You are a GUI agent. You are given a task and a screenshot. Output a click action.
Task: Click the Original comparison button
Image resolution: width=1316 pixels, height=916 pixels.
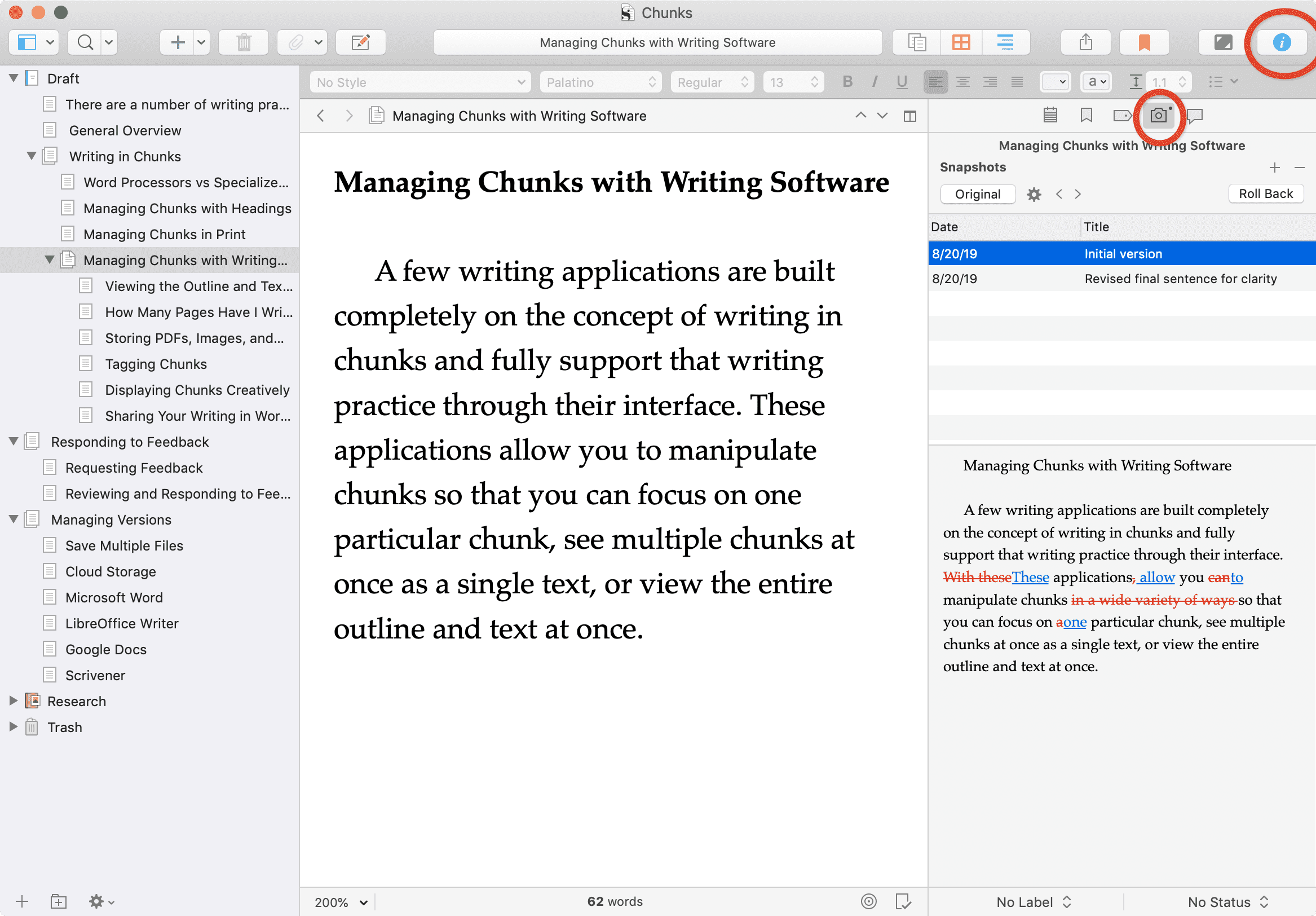(977, 193)
